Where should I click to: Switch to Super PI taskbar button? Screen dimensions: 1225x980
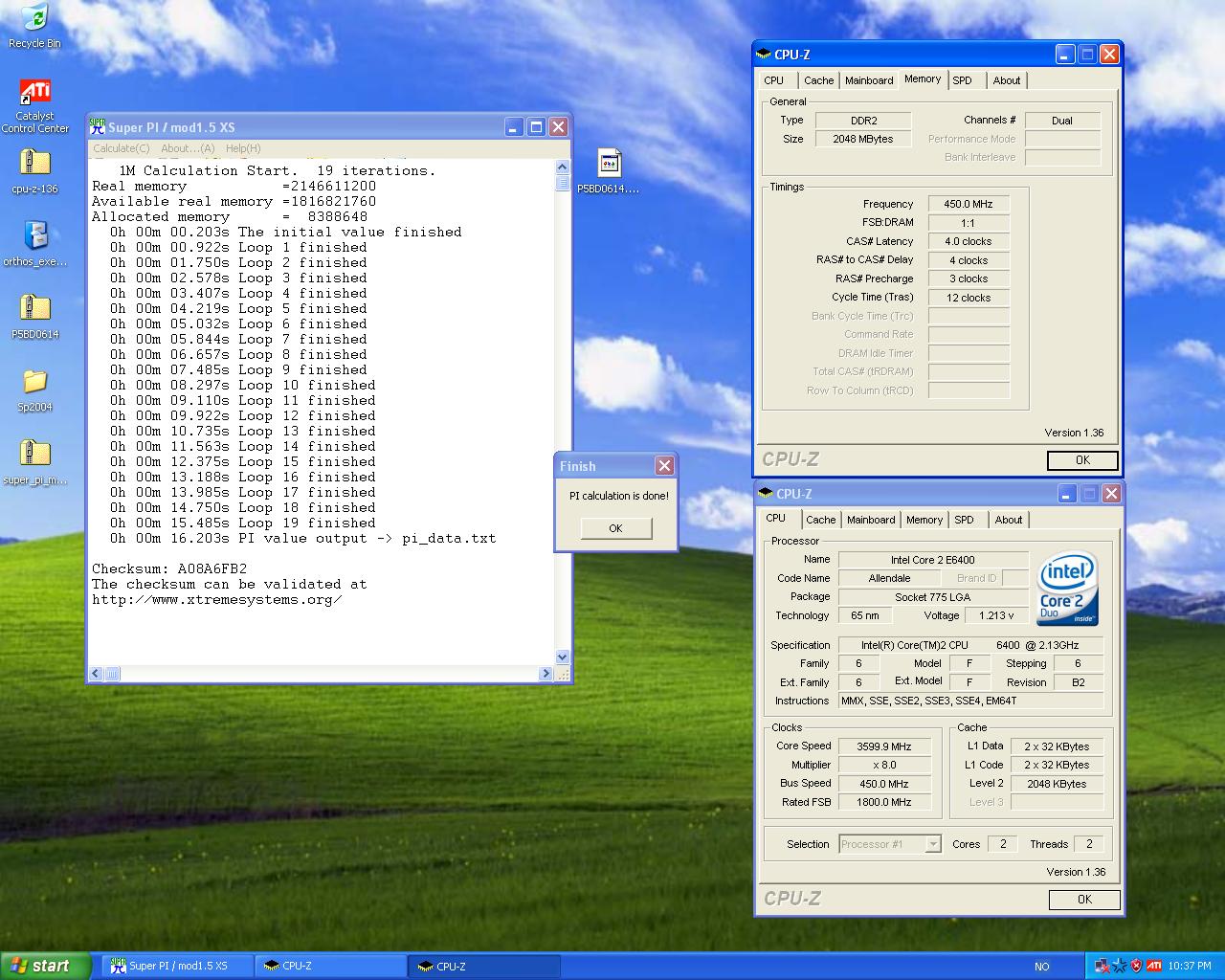[178, 966]
